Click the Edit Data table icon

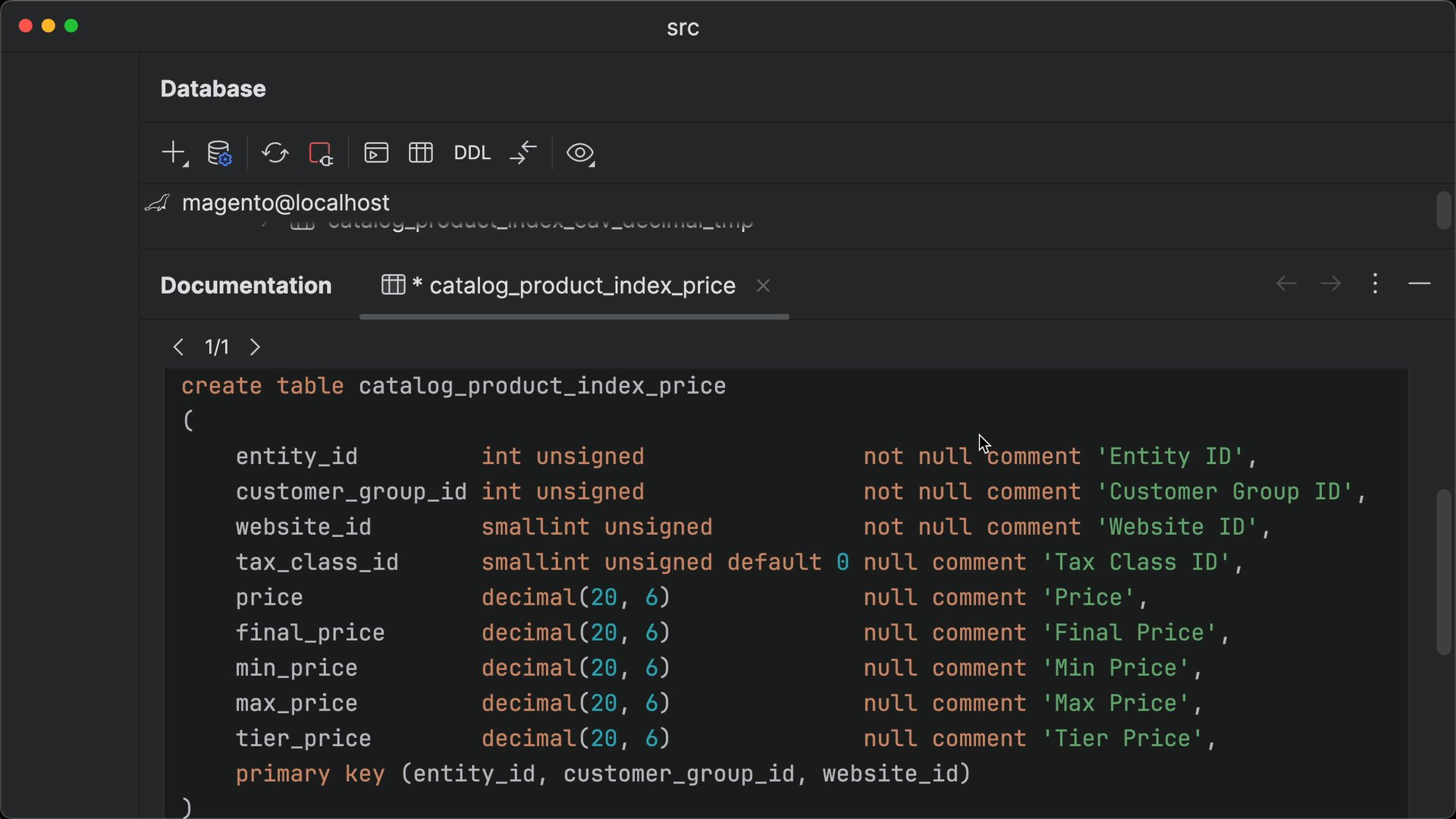[421, 153]
